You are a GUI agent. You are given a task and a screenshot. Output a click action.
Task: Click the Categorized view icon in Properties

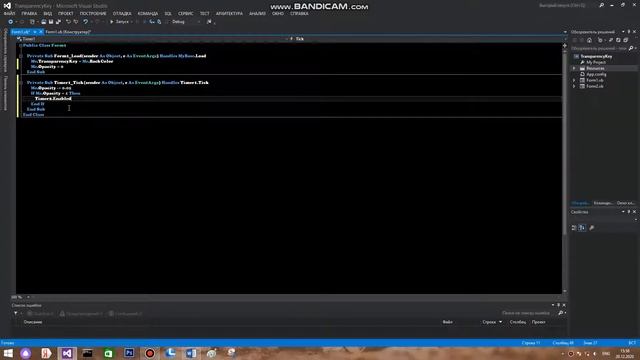pos(574,227)
